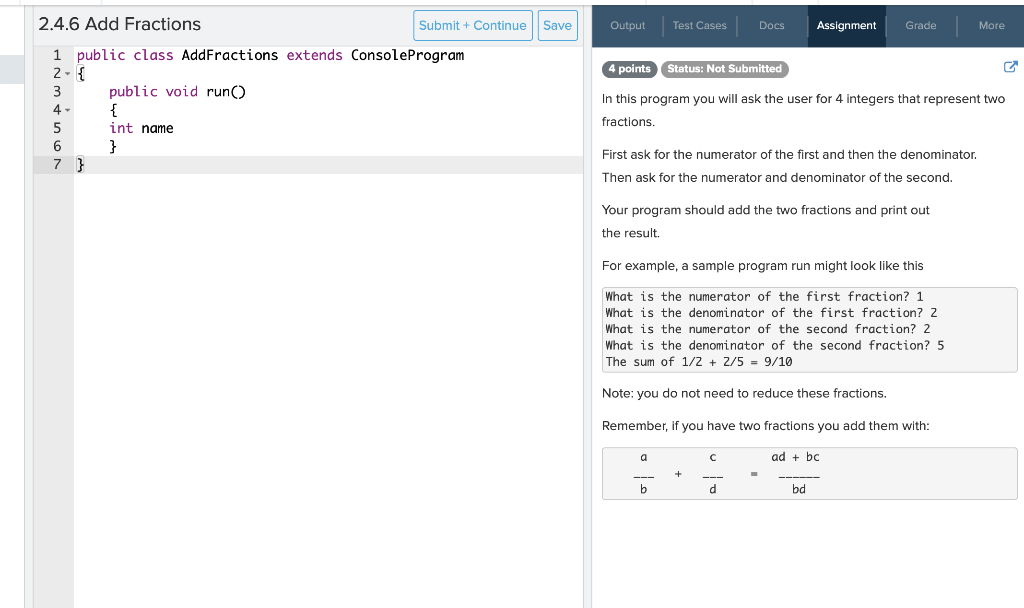Viewport: 1024px width, 608px height.
Task: Click line number 3 in the gutter
Action: pyautogui.click(x=57, y=91)
